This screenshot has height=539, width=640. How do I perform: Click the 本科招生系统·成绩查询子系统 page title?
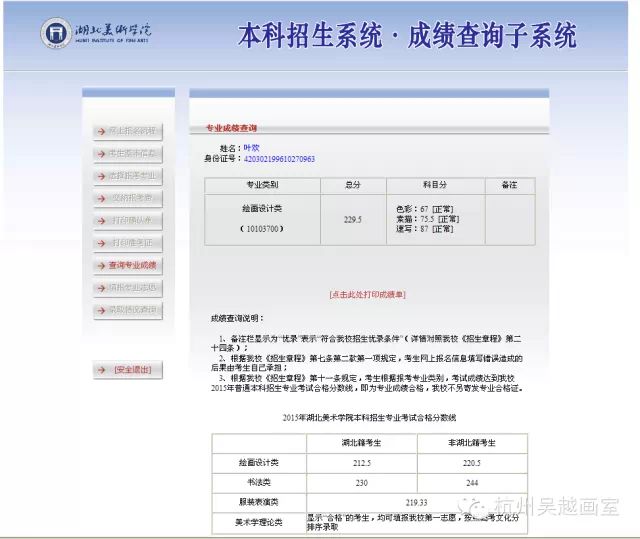[x=407, y=35]
